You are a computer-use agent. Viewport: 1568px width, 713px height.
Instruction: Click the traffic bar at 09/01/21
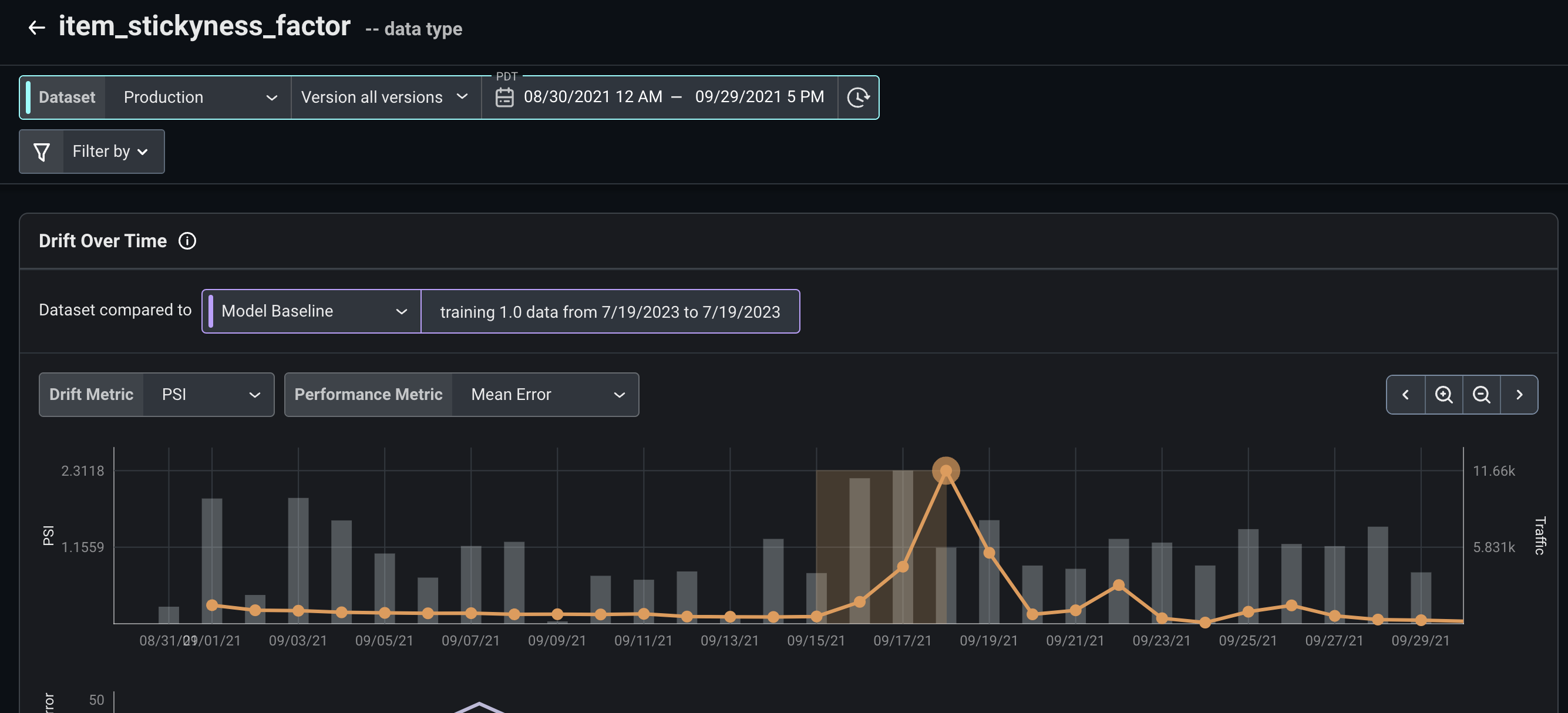coord(212,560)
